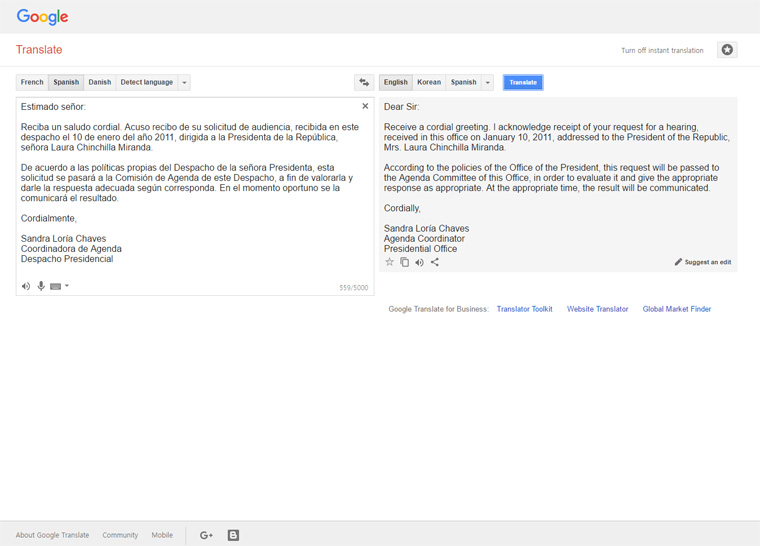Listen to the Spanish source text
Screen dimensions: 760x546
(26, 286)
